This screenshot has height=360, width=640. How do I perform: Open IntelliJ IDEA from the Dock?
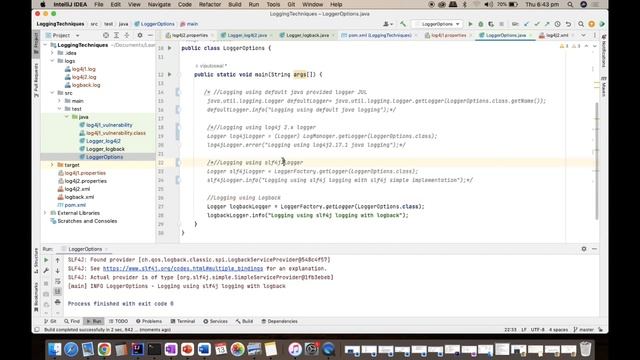(x=138, y=349)
